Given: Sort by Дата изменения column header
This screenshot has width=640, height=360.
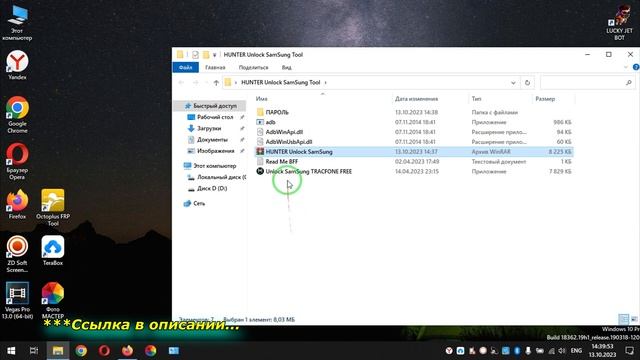Looking at the screenshot, I should tap(416, 99).
